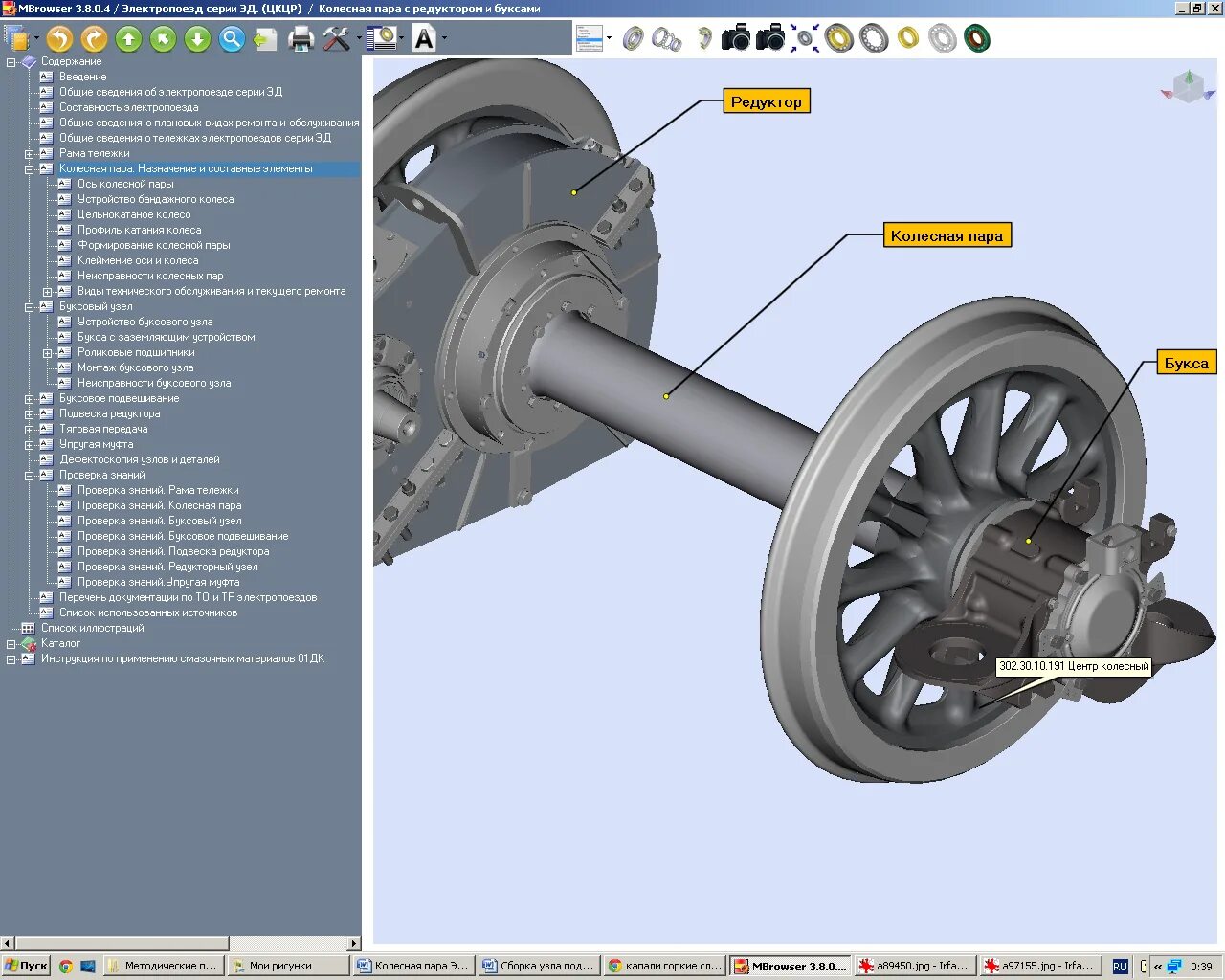The width and height of the screenshot is (1225, 980).
Task: Click left arrow of tree horizontal scrollbar
Action: click(8, 944)
